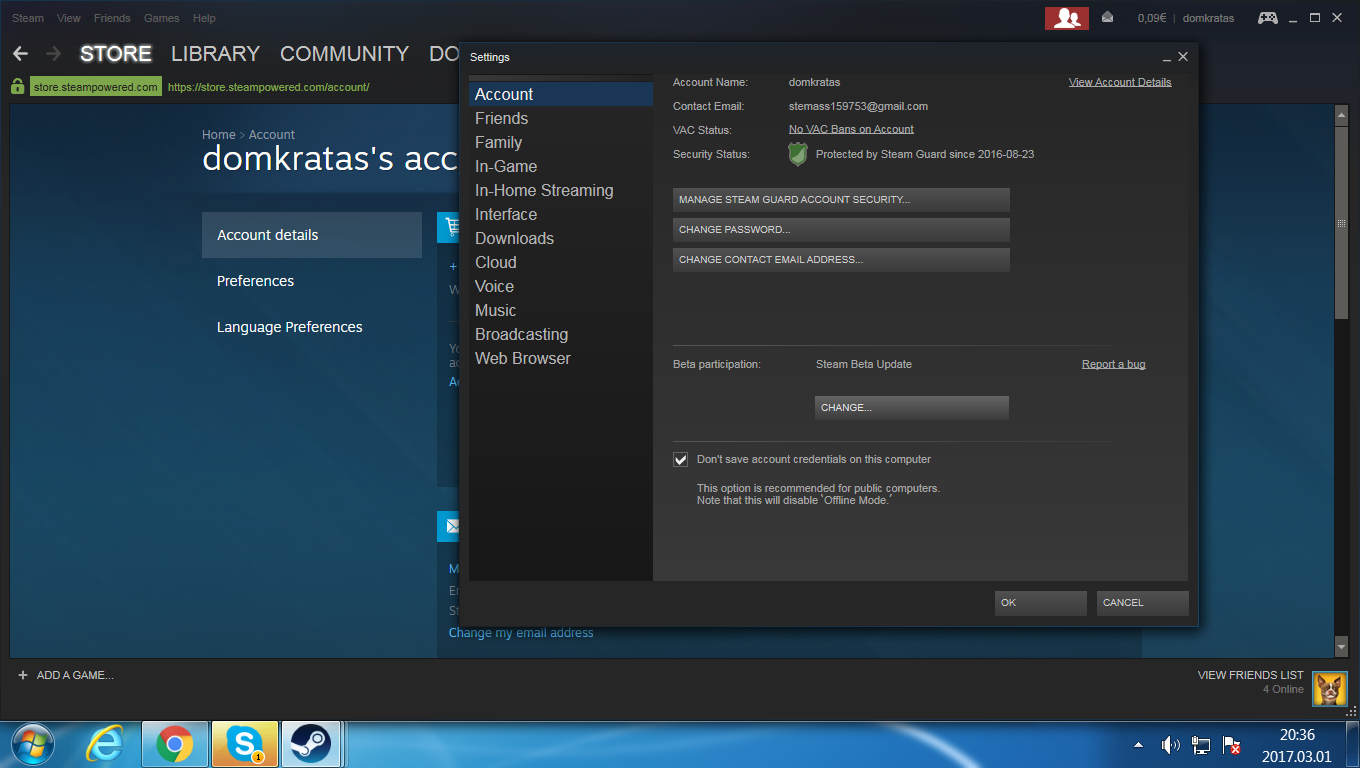1360x768 pixels.
Task: Go to the COMMUNITY tab
Action: click(x=345, y=54)
